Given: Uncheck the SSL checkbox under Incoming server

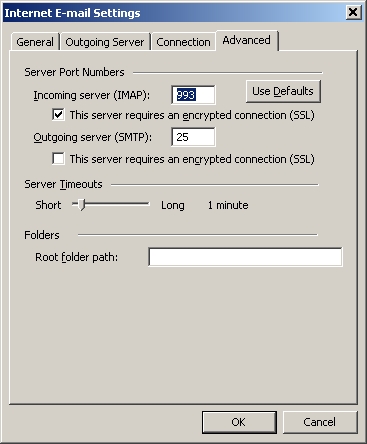Looking at the screenshot, I should point(59,115).
